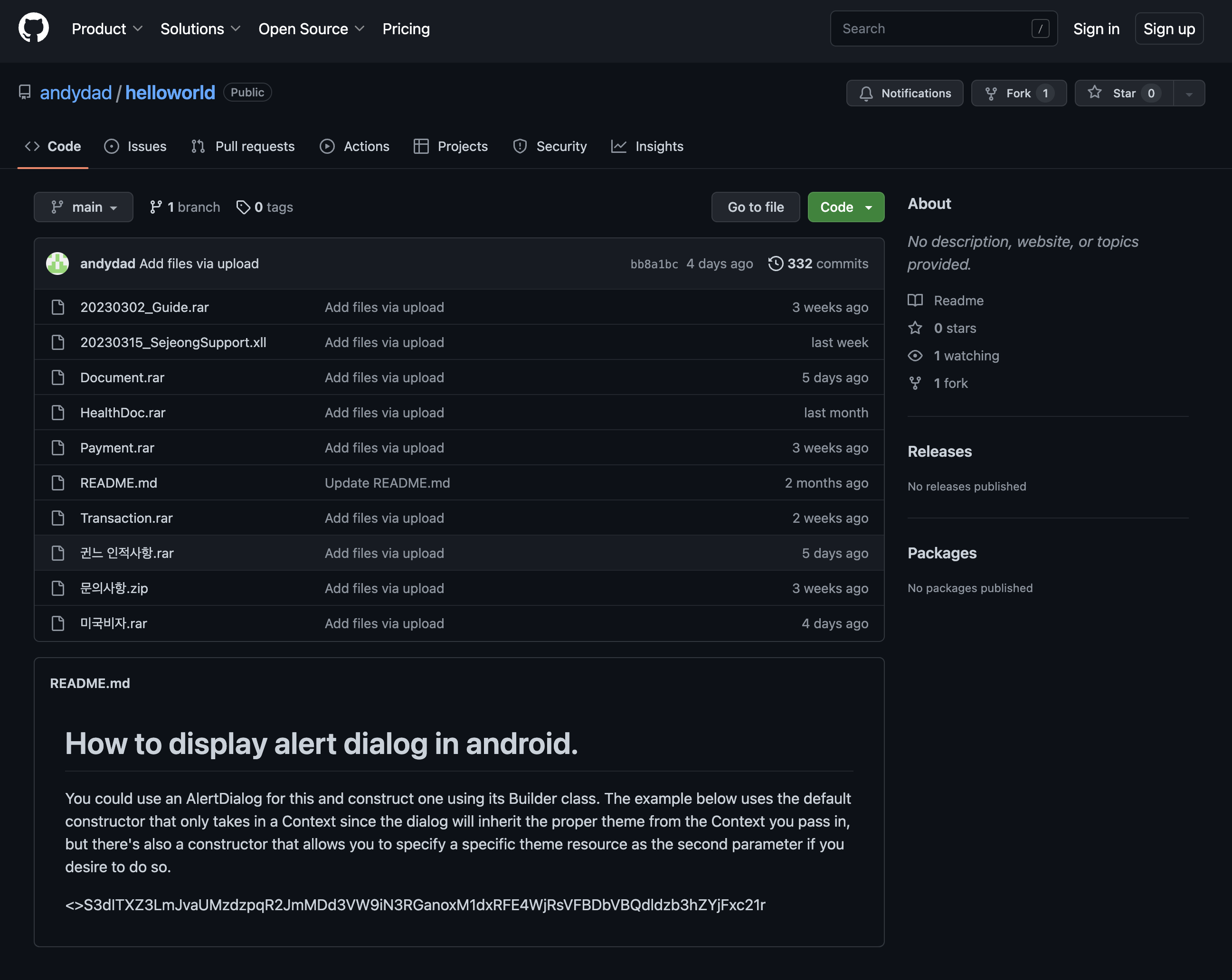
Task: Click the book icon beside Readme
Action: [x=915, y=301]
